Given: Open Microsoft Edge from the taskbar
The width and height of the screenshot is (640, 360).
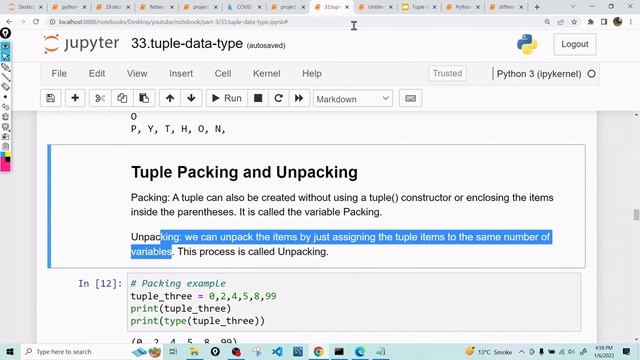Looking at the screenshot, I should (x=360, y=351).
